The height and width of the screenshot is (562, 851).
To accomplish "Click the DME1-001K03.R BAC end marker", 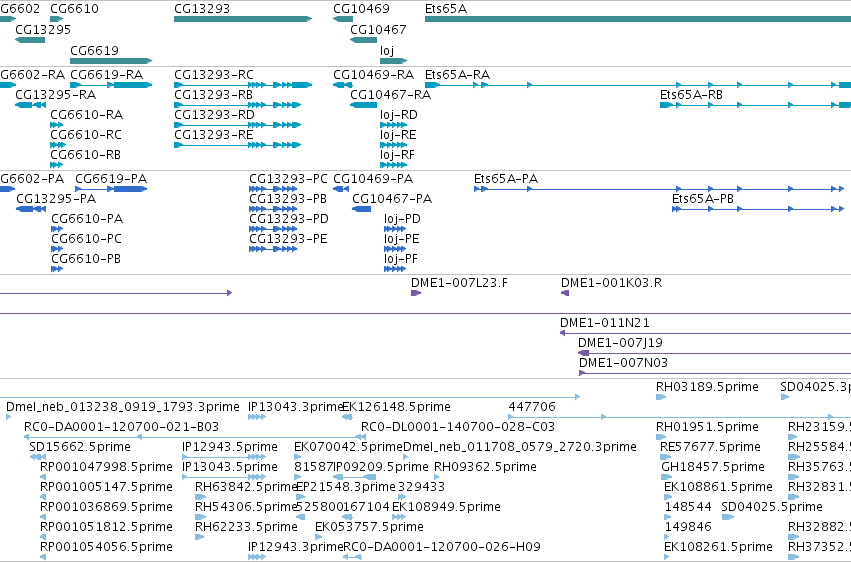I will tap(565, 293).
